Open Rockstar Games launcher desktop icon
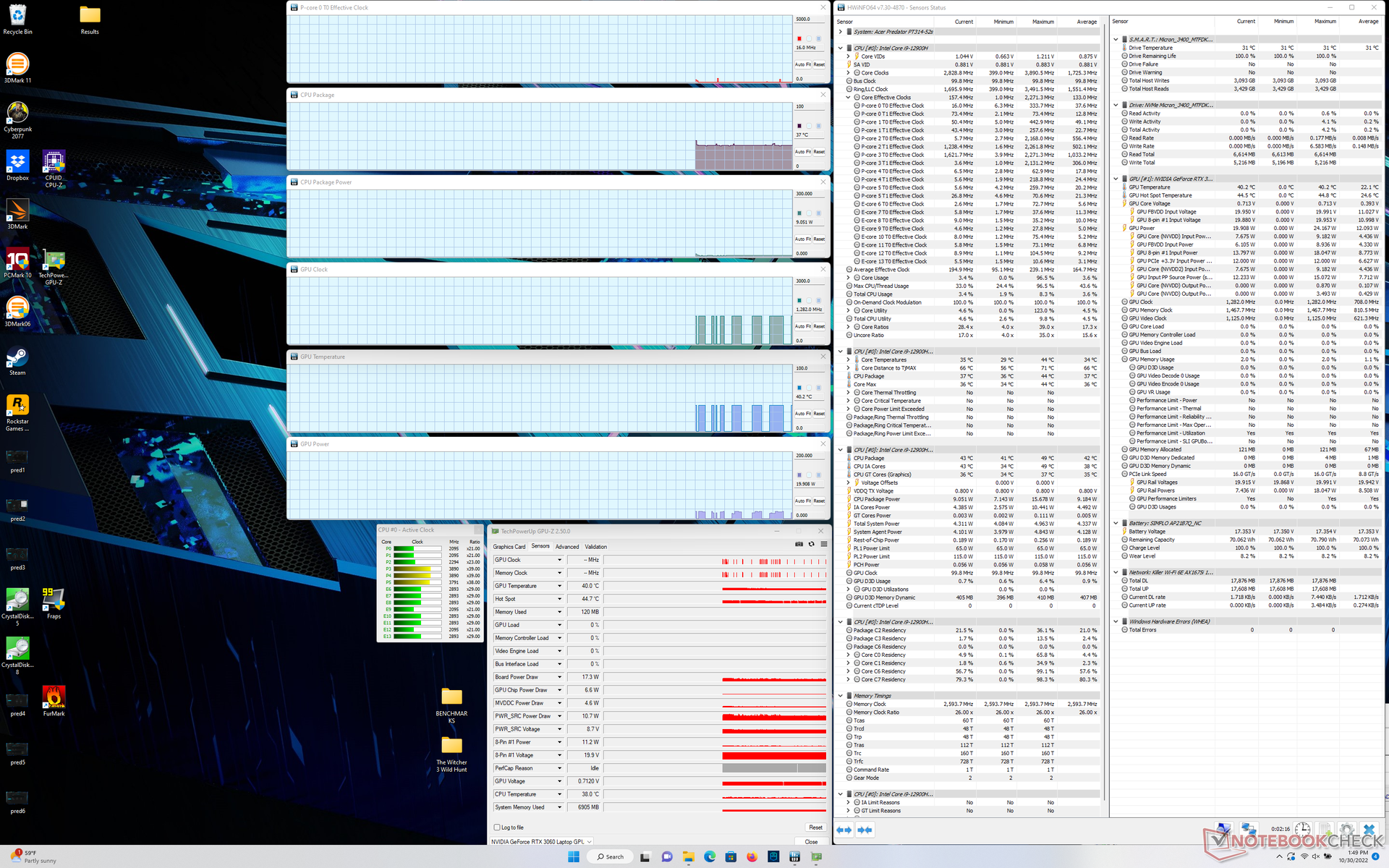 (x=17, y=413)
